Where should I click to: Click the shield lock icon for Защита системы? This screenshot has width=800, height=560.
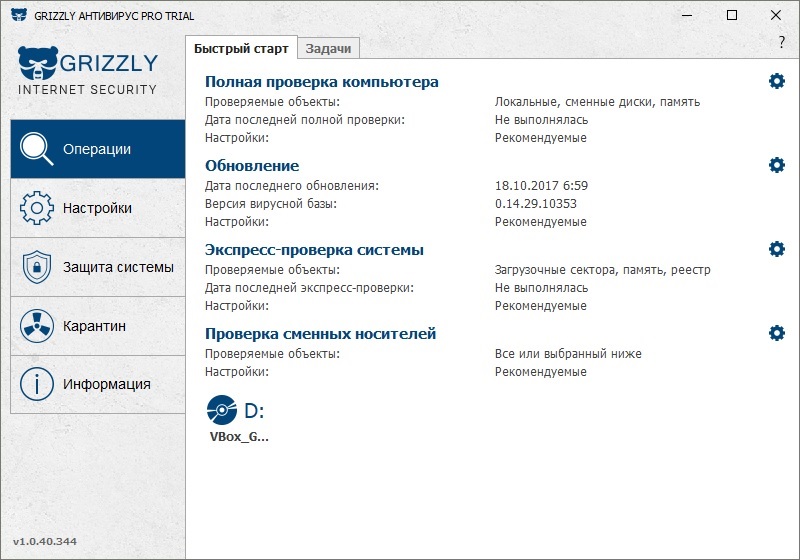click(36, 267)
